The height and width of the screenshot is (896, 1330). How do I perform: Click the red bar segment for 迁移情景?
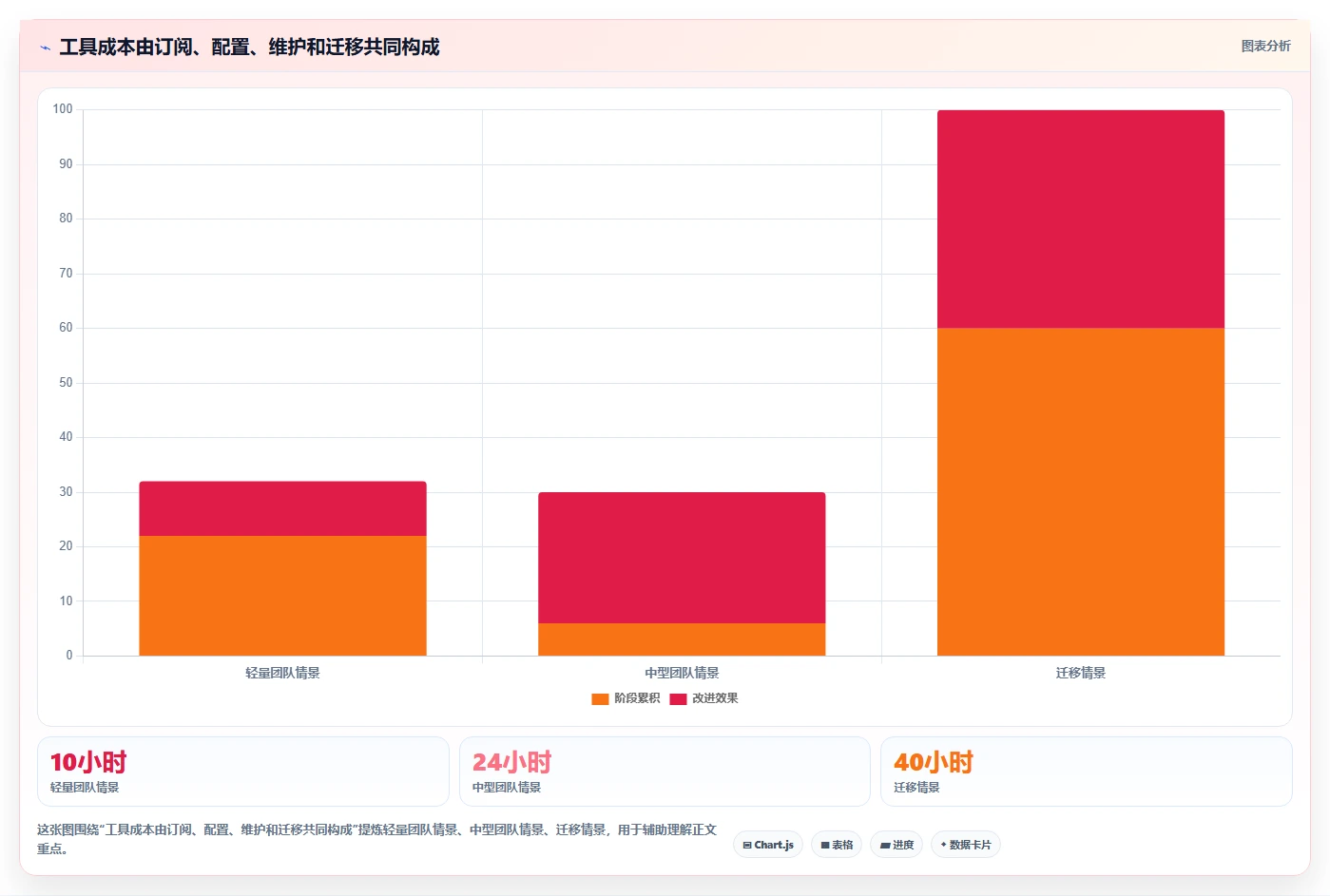pyautogui.click(x=1081, y=219)
